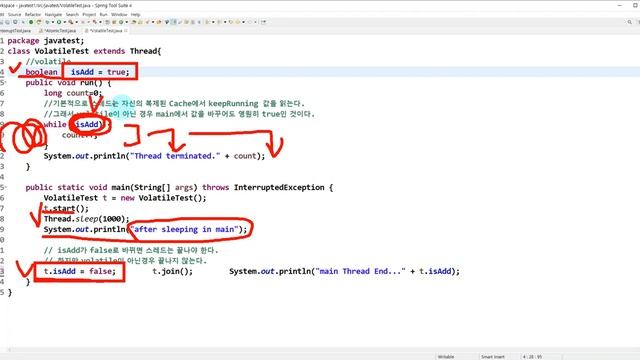Click 'package javatest;' on line 1

click(x=46, y=41)
